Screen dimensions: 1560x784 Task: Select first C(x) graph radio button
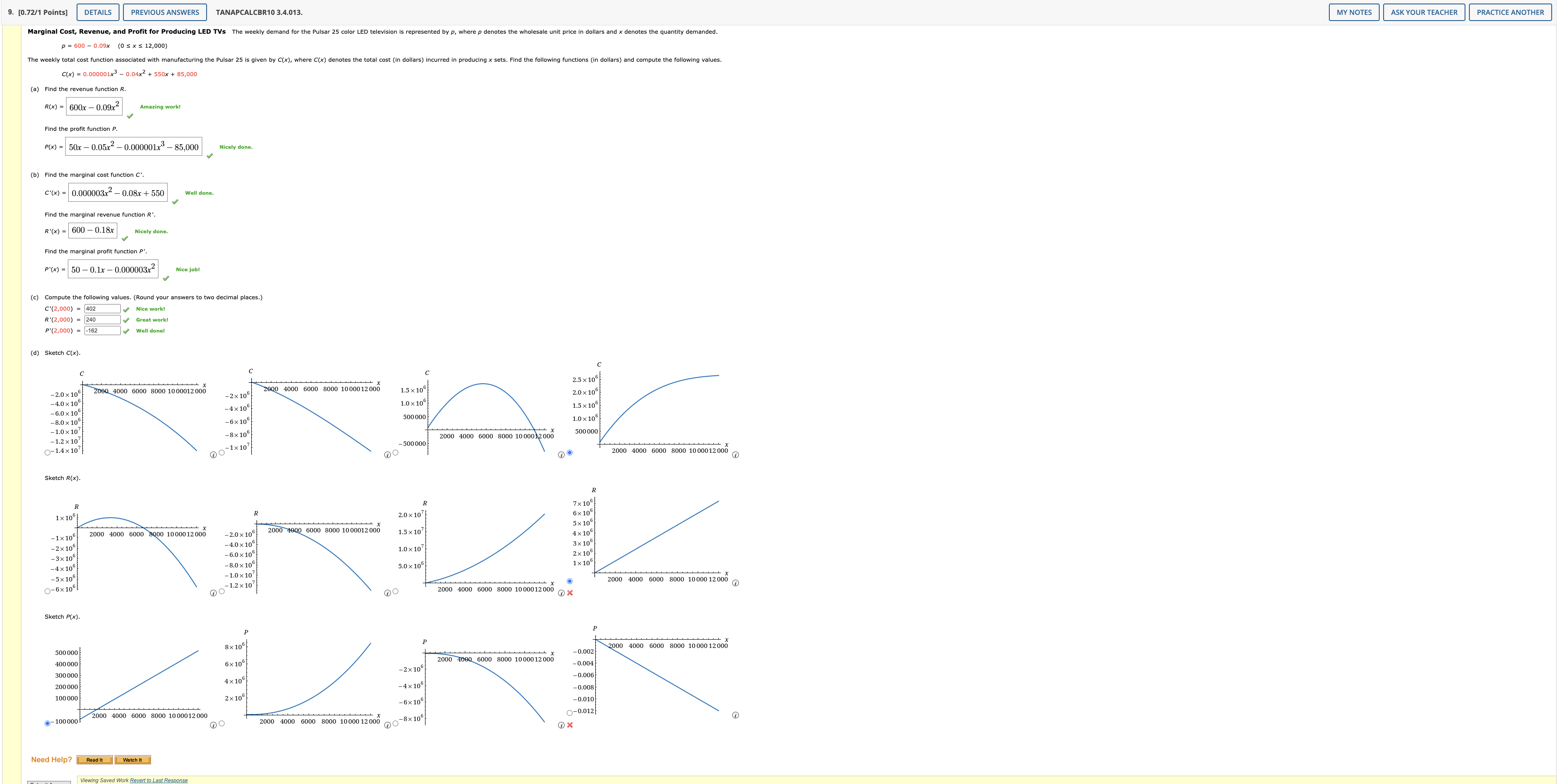point(48,452)
